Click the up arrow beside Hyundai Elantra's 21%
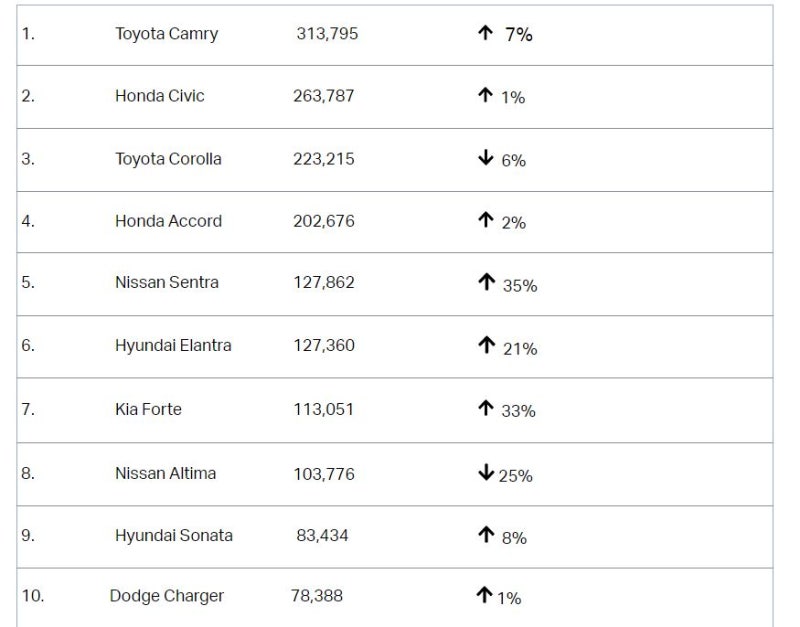Image resolution: width=800 pixels, height=627 pixels. [486, 345]
